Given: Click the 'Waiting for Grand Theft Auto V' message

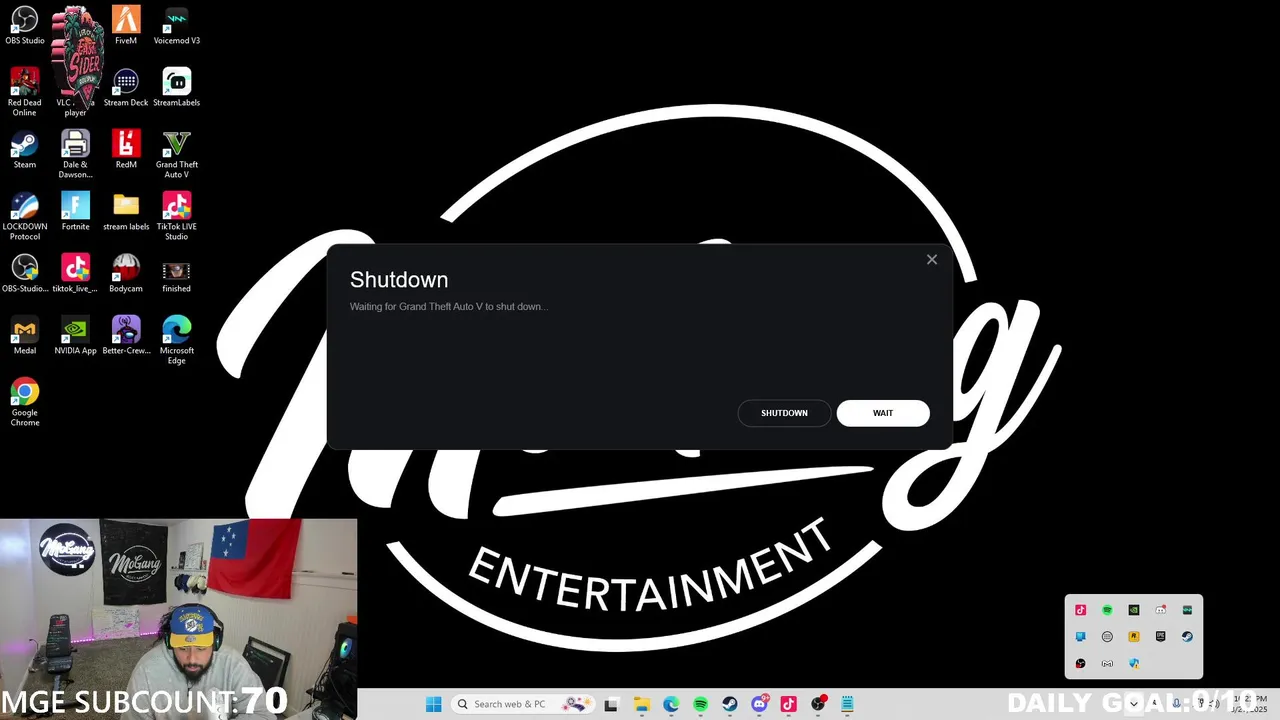Looking at the screenshot, I should (449, 307).
